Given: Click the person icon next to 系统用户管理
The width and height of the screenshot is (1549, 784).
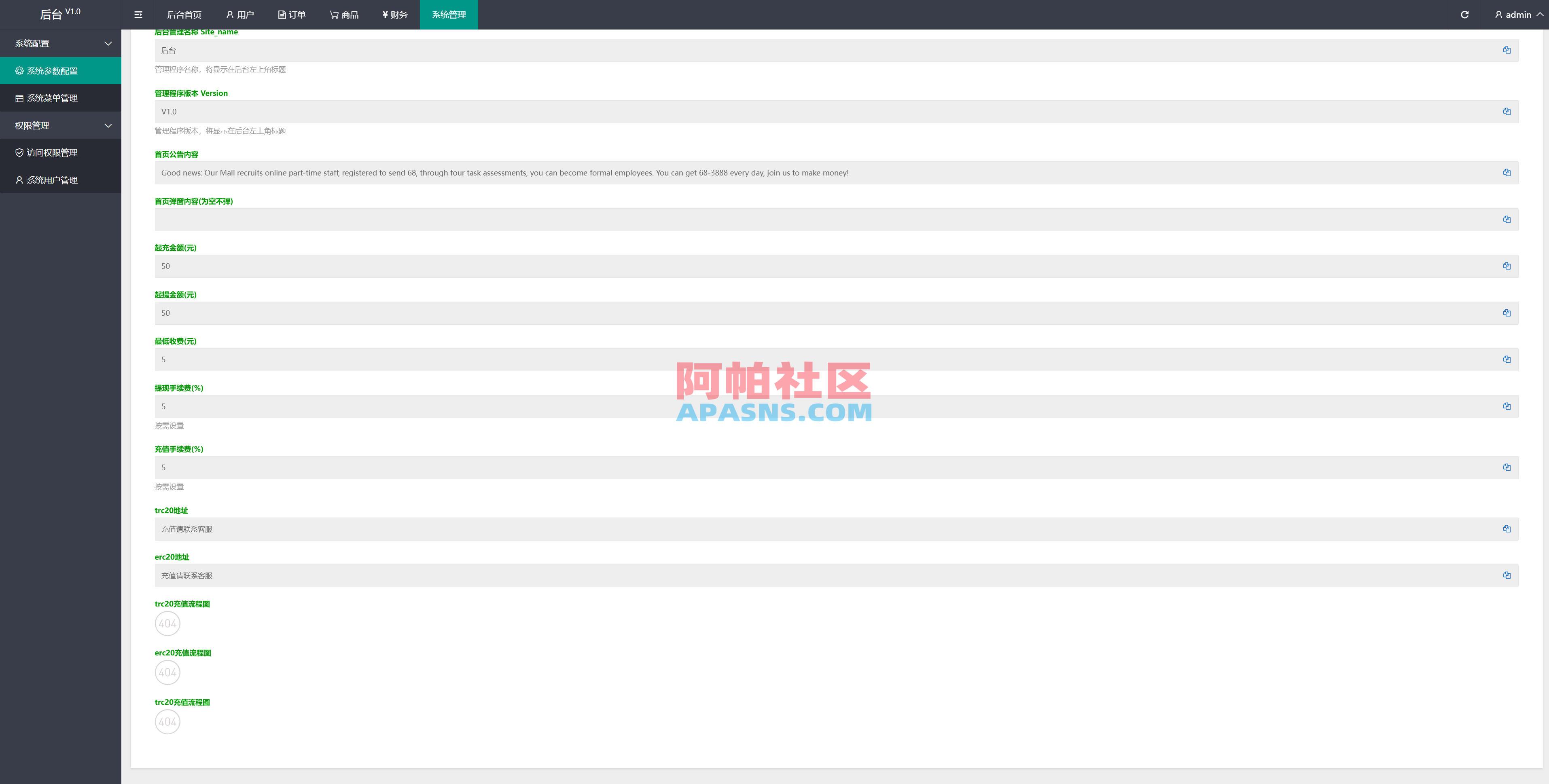Looking at the screenshot, I should 19,180.
